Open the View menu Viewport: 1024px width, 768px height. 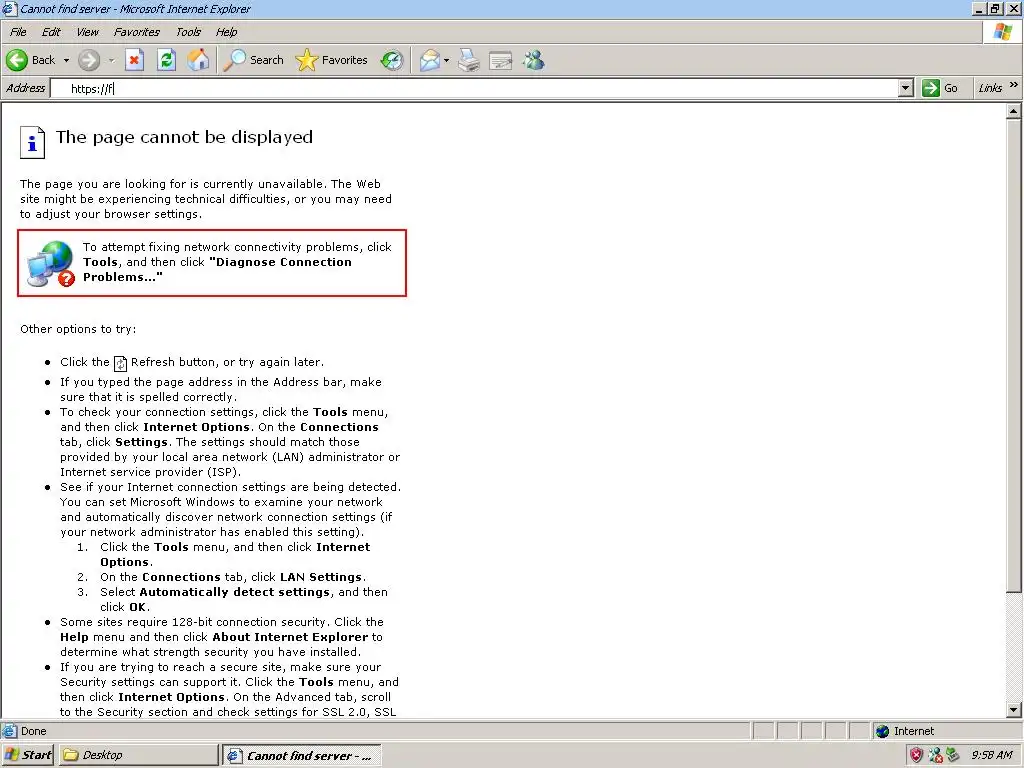tap(87, 32)
